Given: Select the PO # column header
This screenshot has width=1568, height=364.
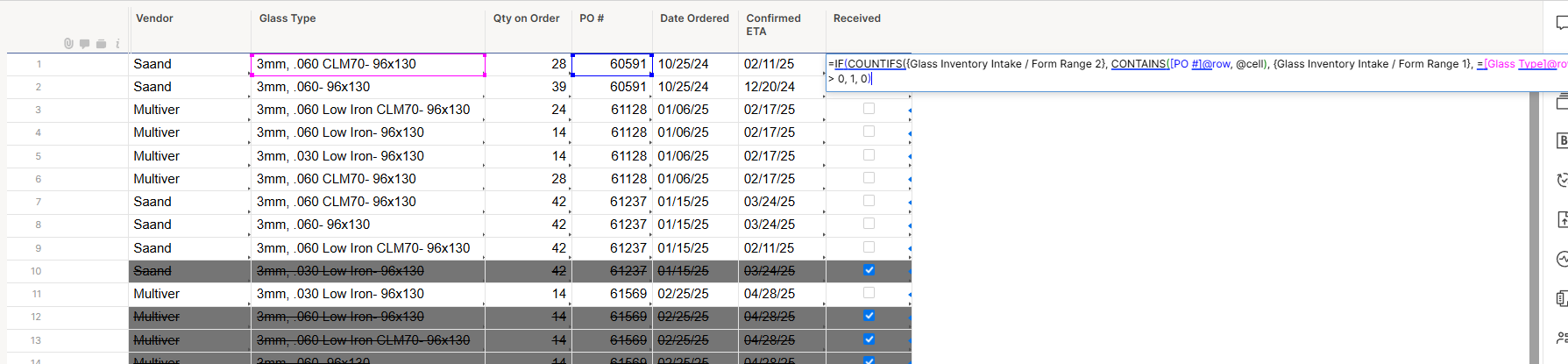Looking at the screenshot, I should click(x=612, y=28).
